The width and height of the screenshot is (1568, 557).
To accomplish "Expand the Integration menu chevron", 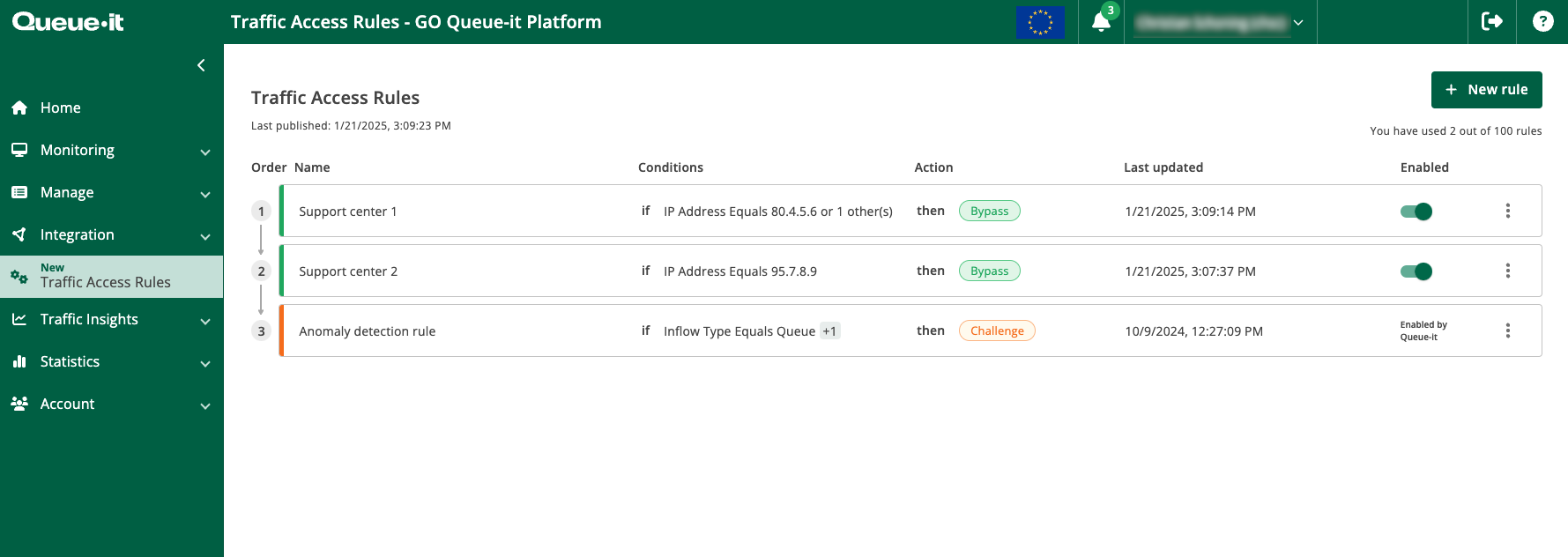I will coord(205,237).
